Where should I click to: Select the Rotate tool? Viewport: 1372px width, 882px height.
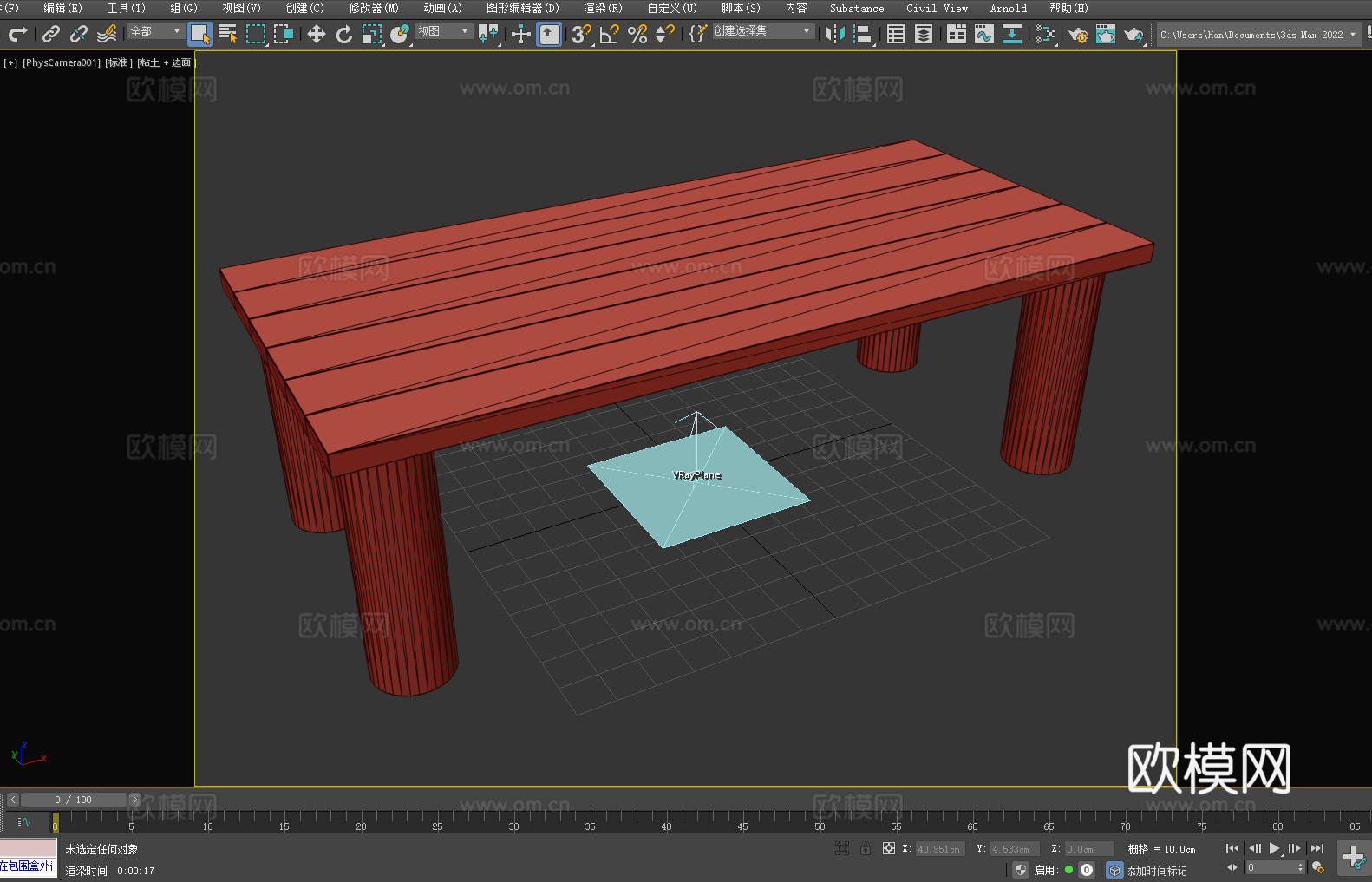coord(344,34)
